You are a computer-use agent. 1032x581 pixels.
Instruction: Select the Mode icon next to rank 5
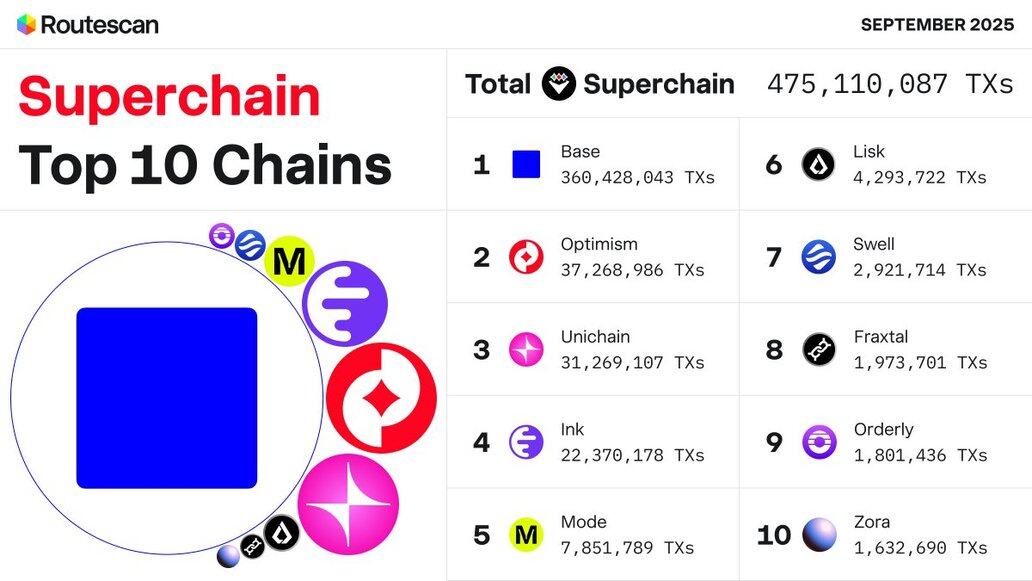click(526, 535)
